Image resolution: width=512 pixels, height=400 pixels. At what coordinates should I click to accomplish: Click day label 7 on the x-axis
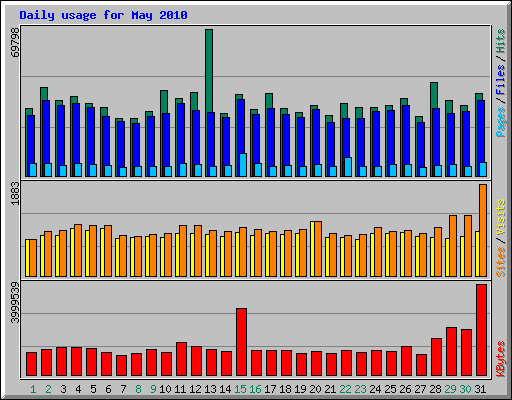click(123, 389)
